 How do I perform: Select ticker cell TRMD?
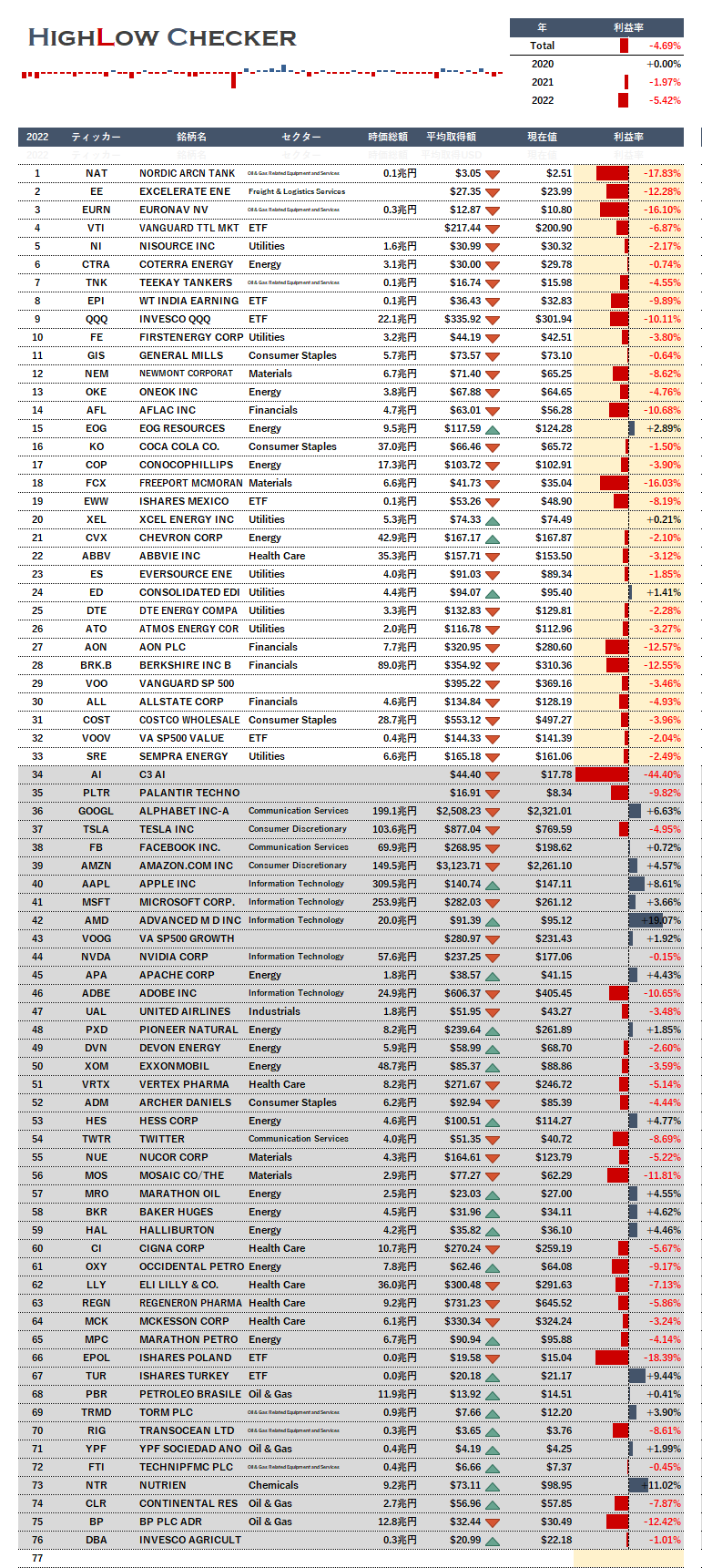[97, 1412]
